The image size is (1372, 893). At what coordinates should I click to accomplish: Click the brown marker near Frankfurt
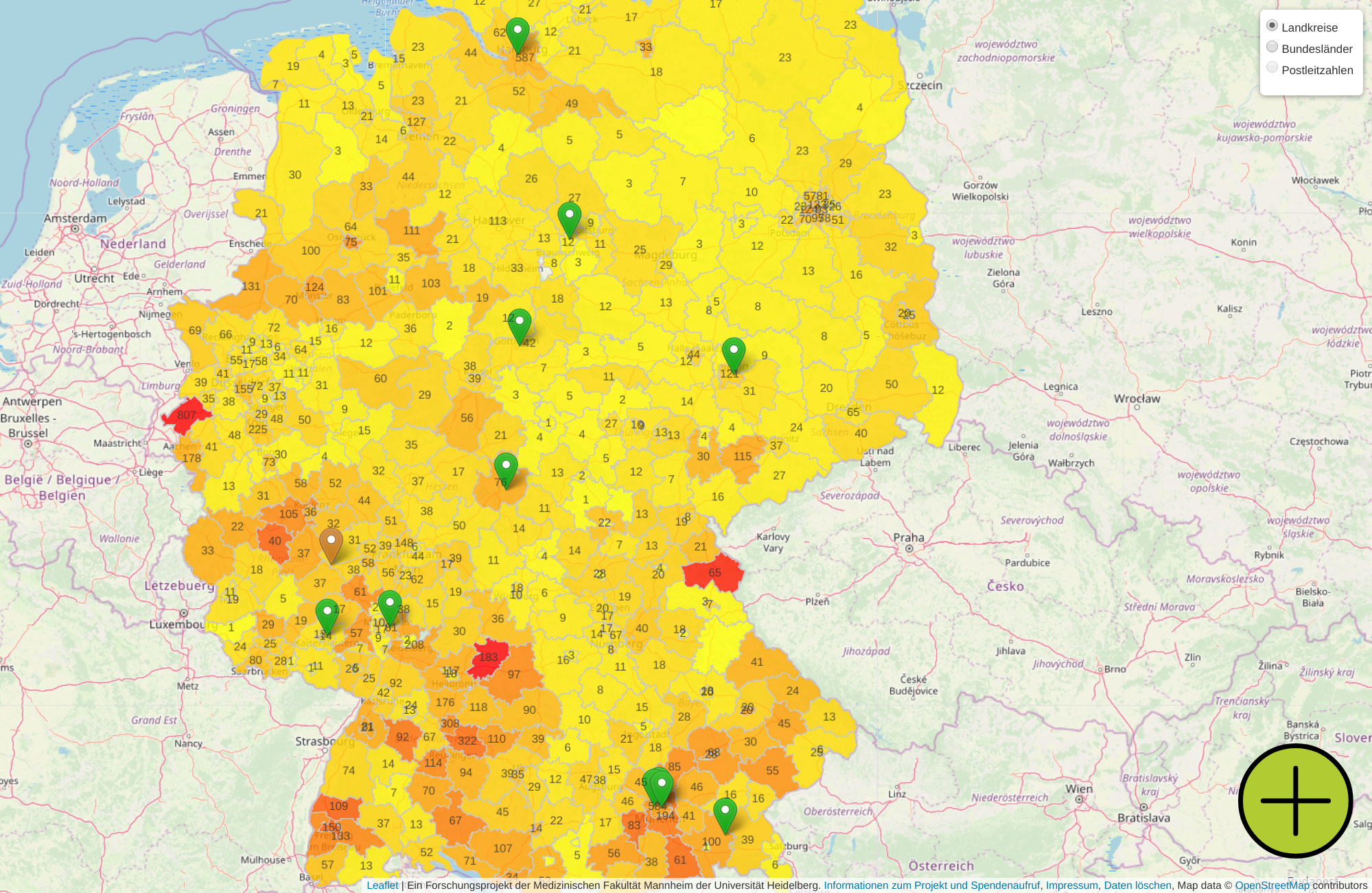tap(331, 544)
